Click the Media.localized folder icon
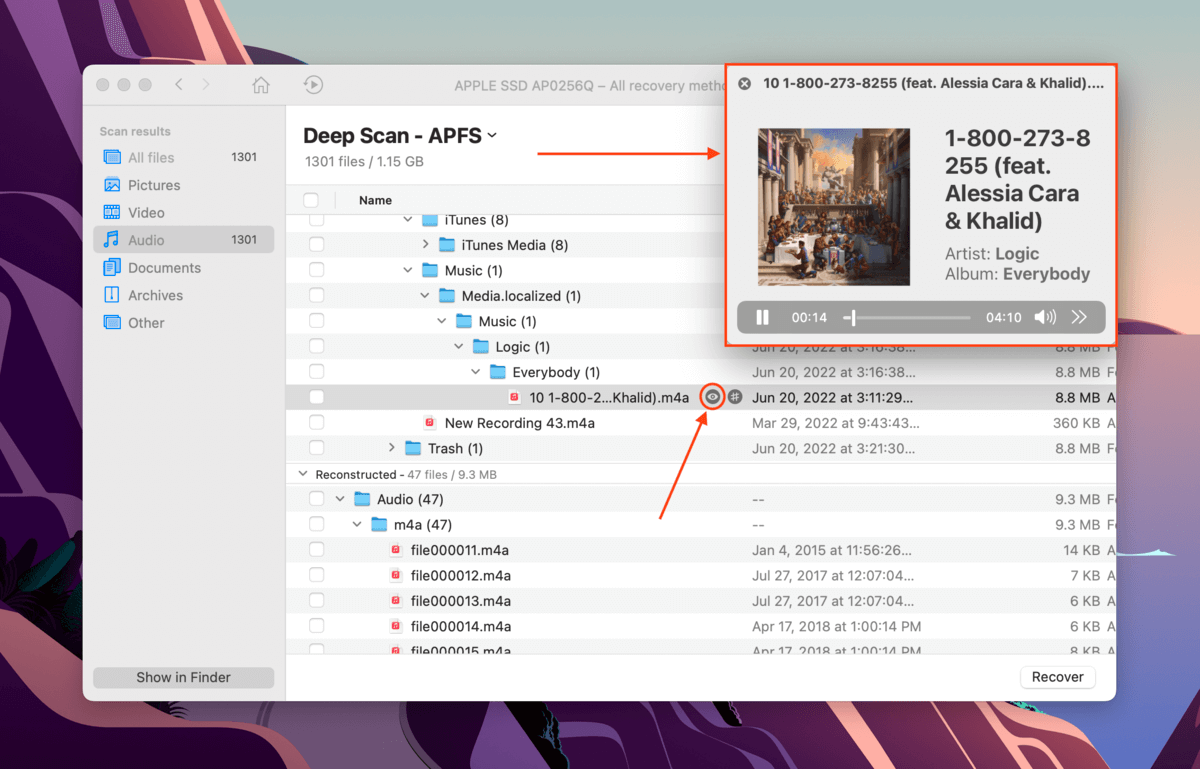 [446, 296]
